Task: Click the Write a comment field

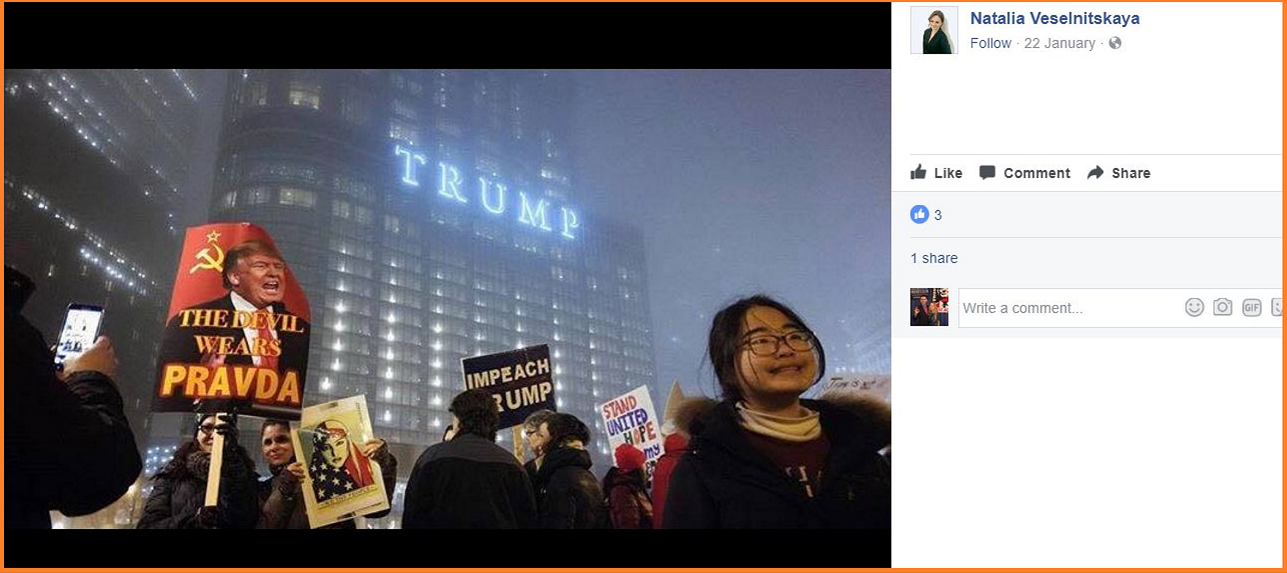Action: tap(1070, 308)
